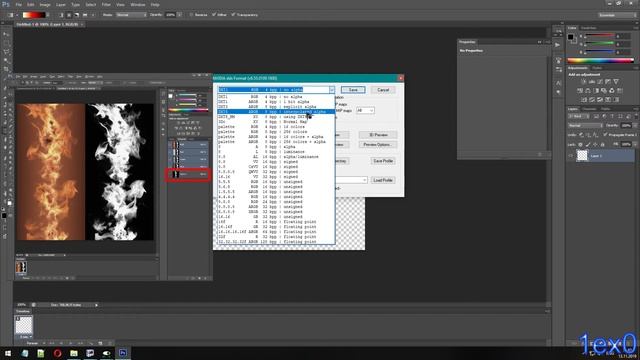The height and width of the screenshot is (360, 640).
Task: Switch to Photoshop from the taskbar
Action: (122, 353)
